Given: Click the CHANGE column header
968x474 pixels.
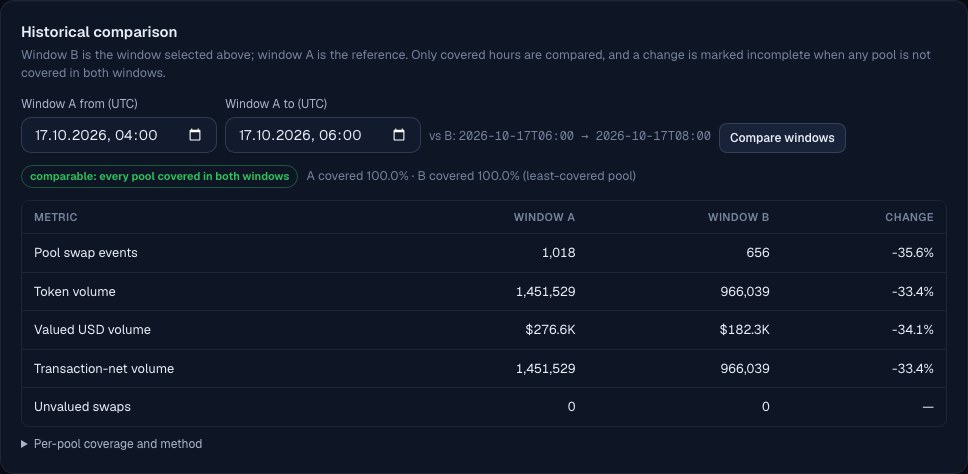Looking at the screenshot, I should click(909, 217).
